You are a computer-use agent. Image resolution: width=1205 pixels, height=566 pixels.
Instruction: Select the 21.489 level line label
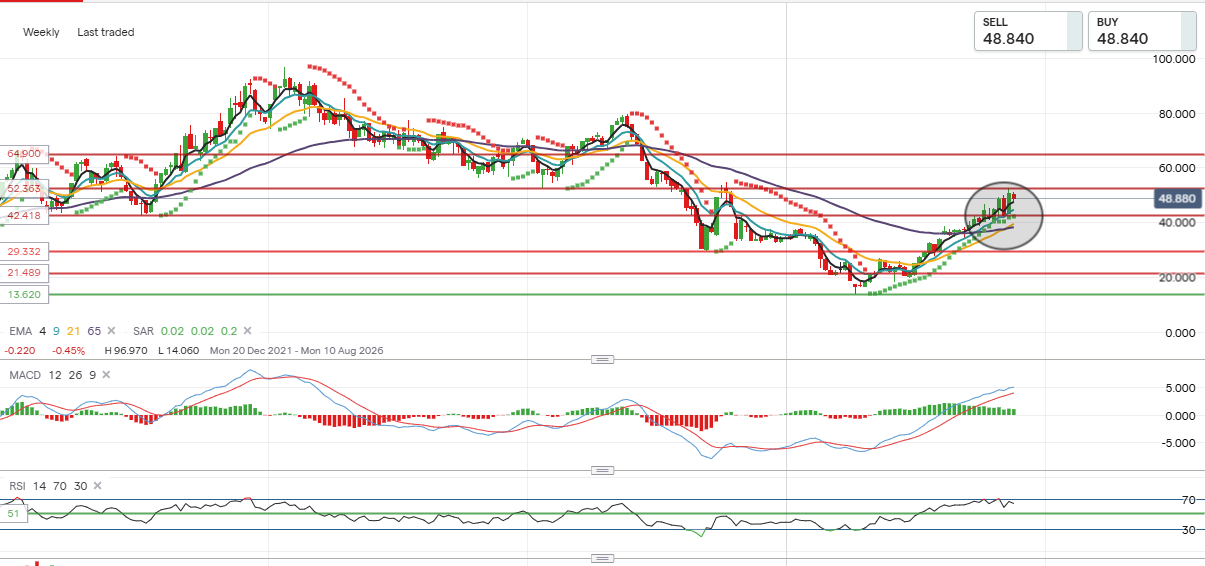22,273
